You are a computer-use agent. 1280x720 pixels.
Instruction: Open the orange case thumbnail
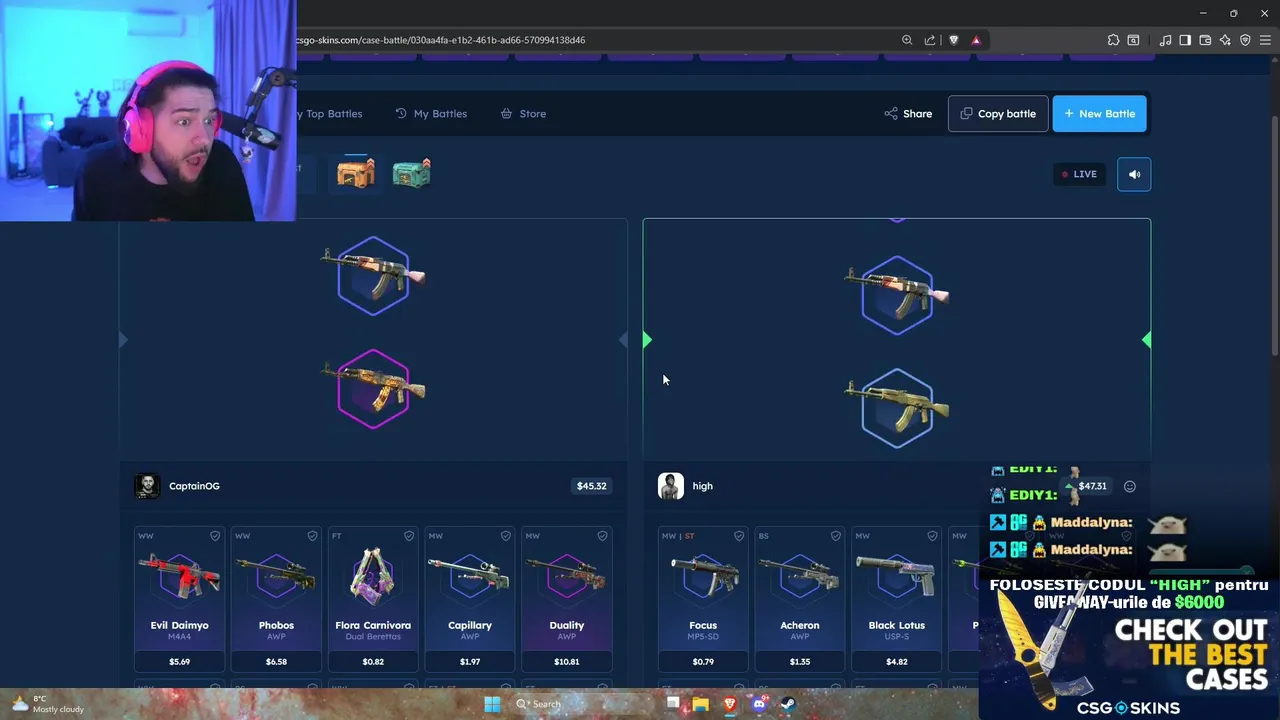355,173
